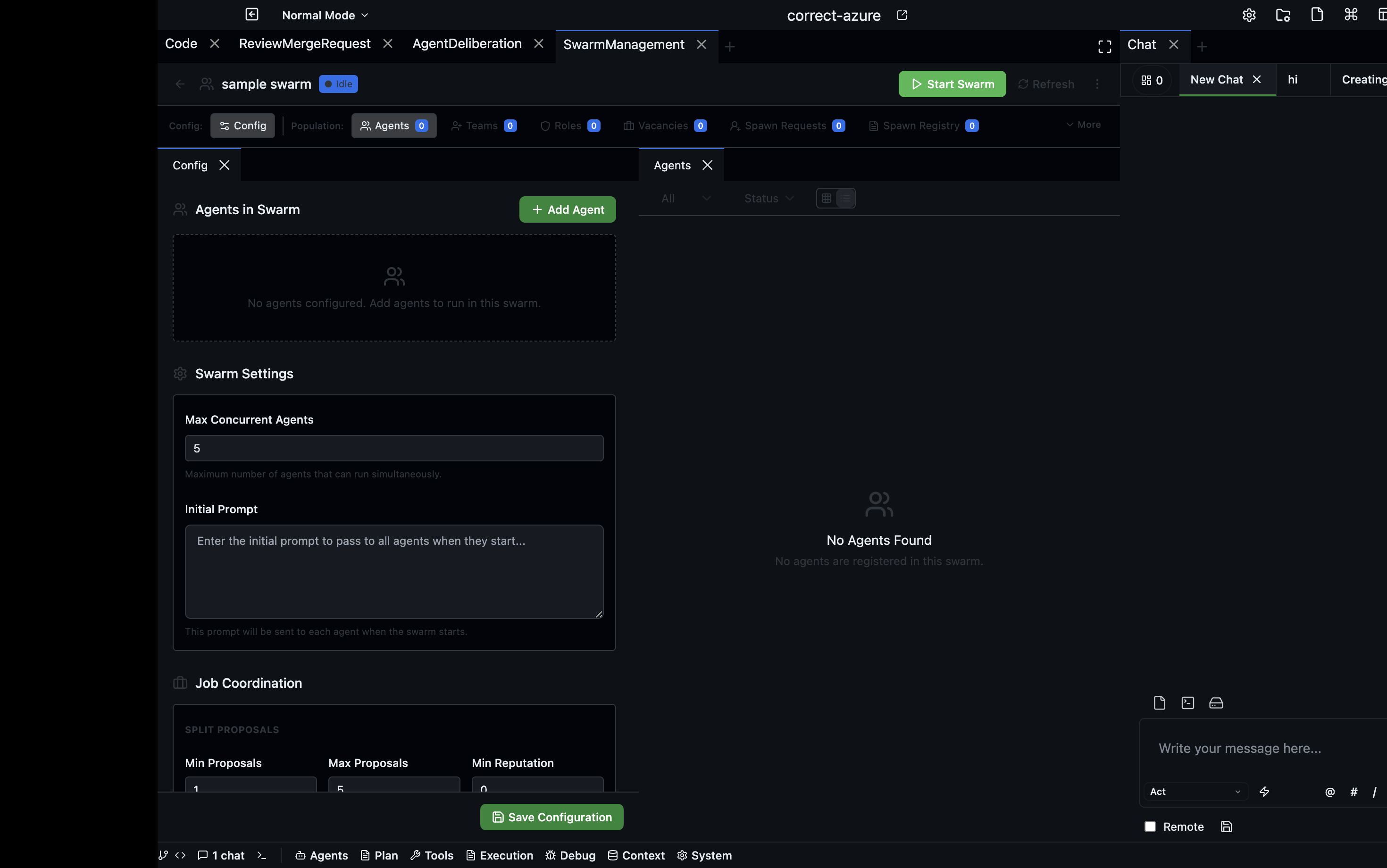Click the Start Swarm button

pyautogui.click(x=952, y=84)
